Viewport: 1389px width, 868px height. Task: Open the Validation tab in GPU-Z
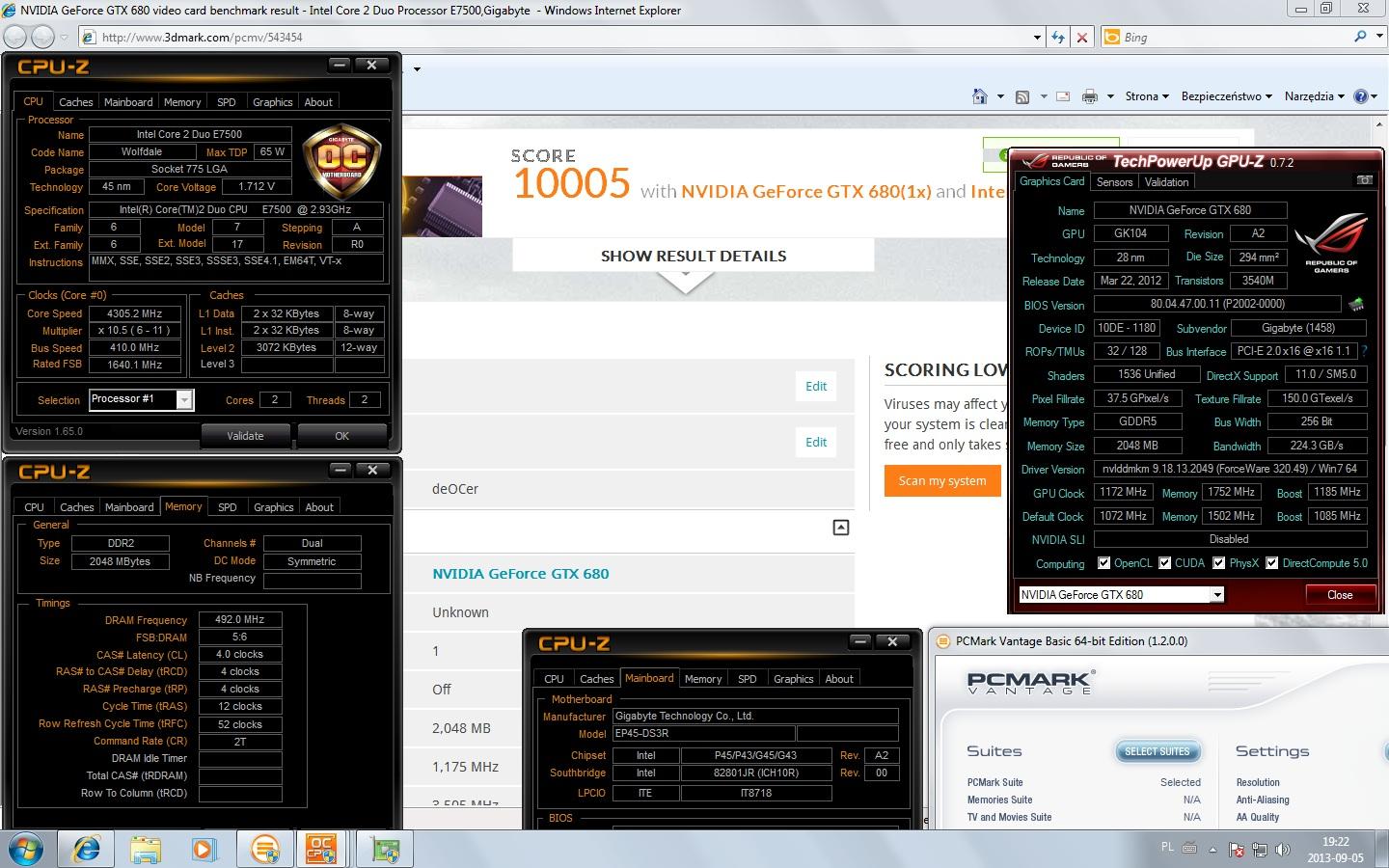click(1166, 182)
